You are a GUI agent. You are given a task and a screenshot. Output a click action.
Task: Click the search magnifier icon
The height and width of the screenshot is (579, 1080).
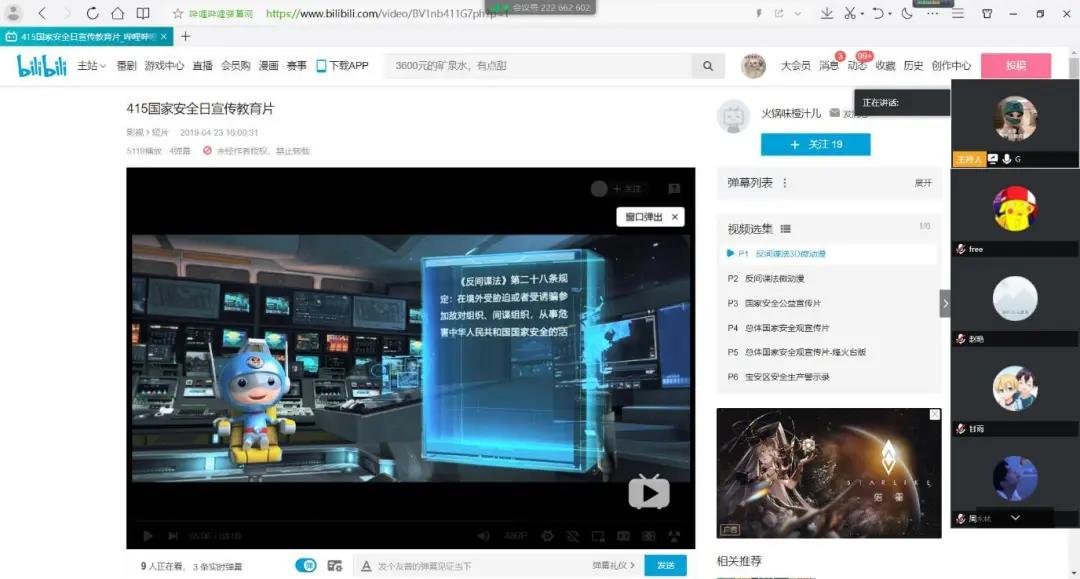pyautogui.click(x=708, y=66)
